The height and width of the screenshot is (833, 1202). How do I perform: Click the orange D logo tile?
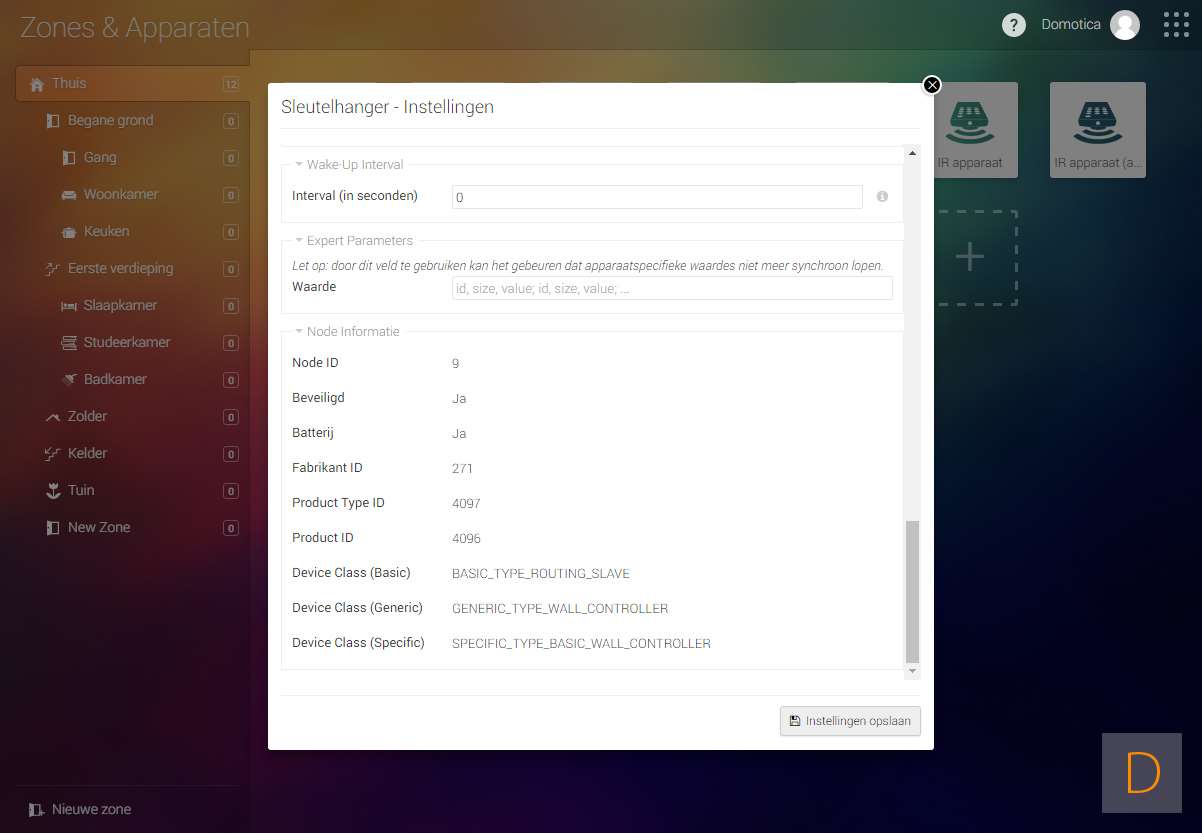[x=1142, y=772]
